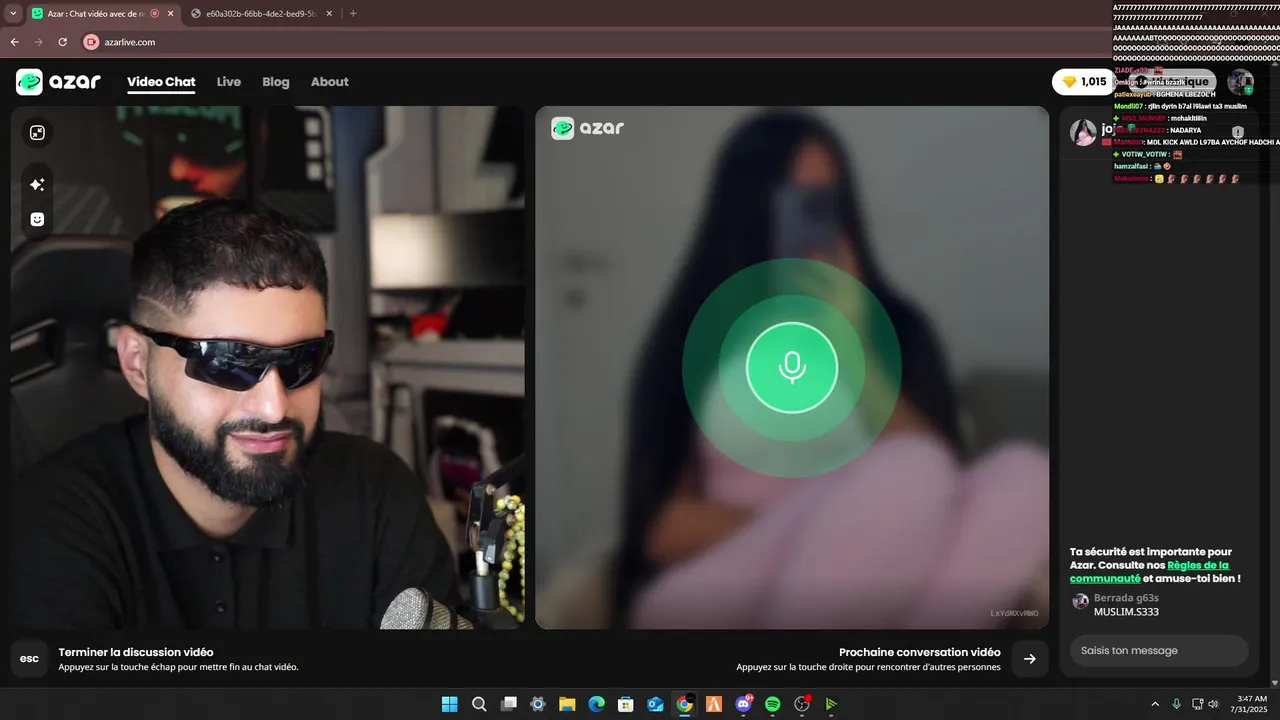Open the smiley face filter button

pos(37,219)
